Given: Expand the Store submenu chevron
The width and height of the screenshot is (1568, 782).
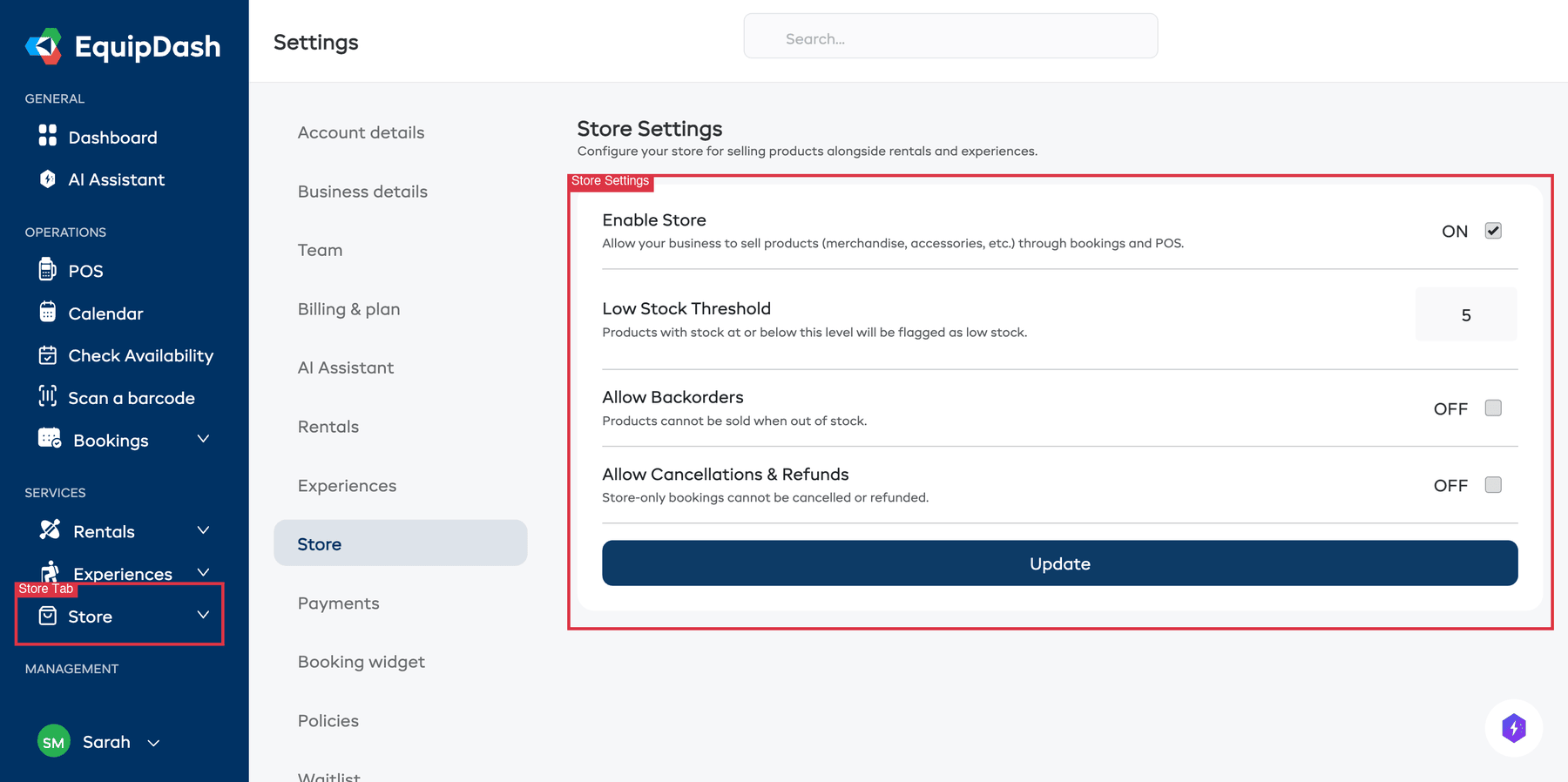Looking at the screenshot, I should (x=203, y=615).
